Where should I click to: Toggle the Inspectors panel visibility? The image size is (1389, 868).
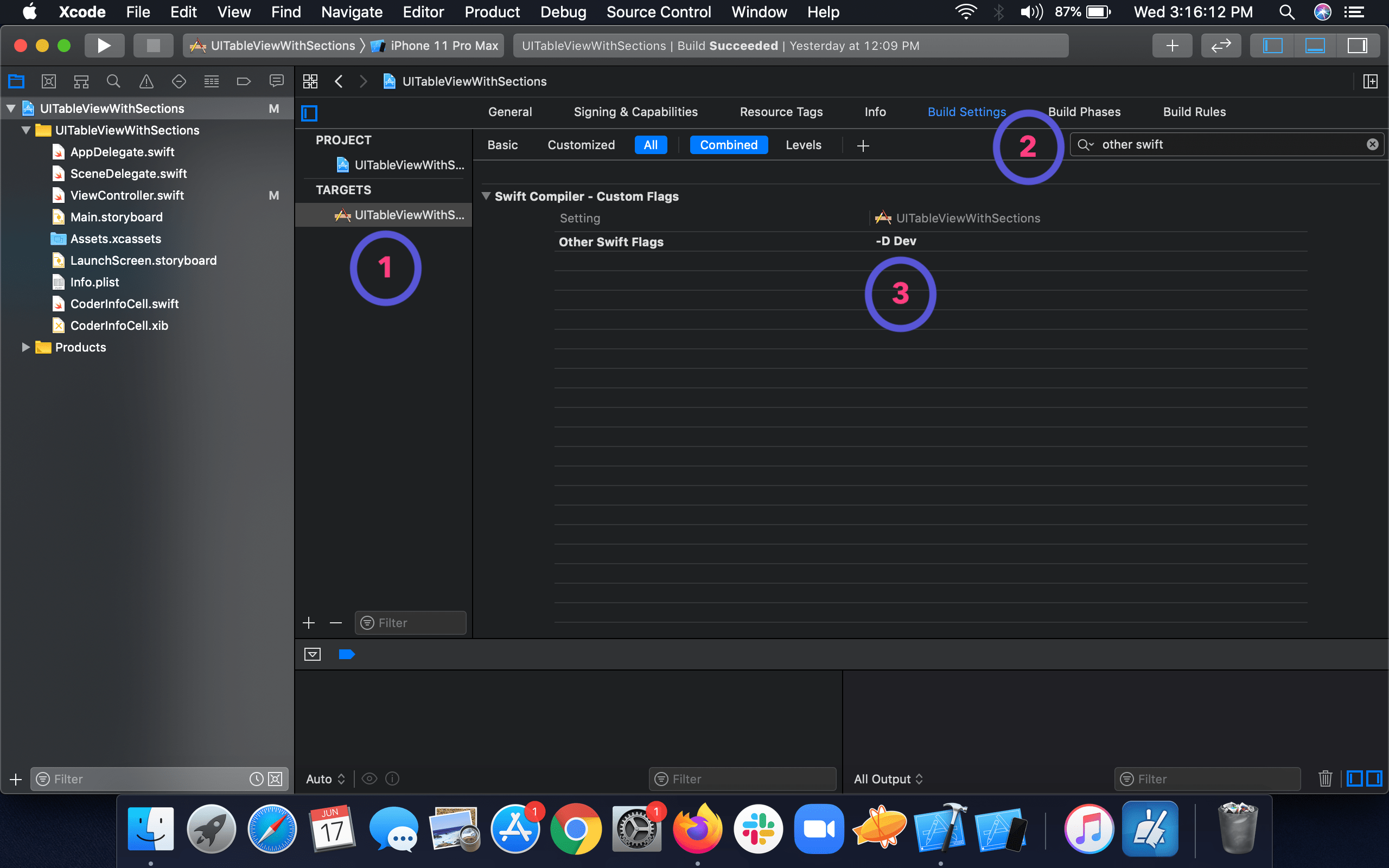[1358, 46]
